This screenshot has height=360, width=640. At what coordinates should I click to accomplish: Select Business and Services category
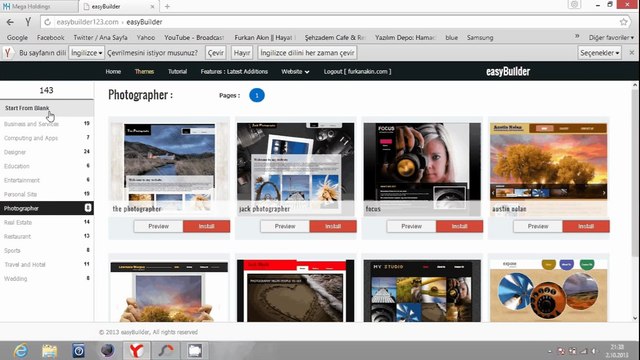click(x=47, y=124)
